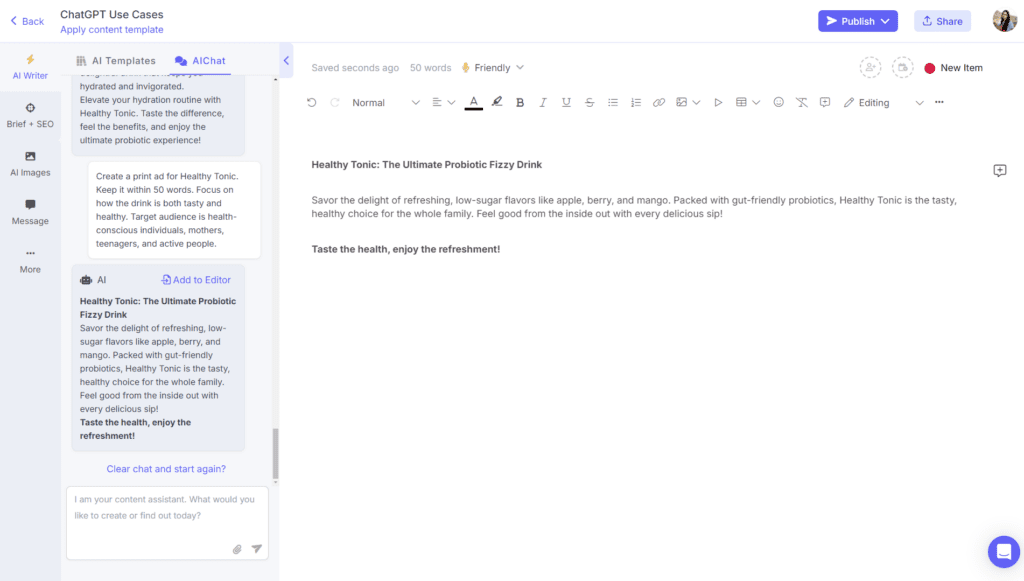This screenshot has width=1024, height=581.
Task: Click the editor heading Healthy Tonic title
Action: click(426, 165)
